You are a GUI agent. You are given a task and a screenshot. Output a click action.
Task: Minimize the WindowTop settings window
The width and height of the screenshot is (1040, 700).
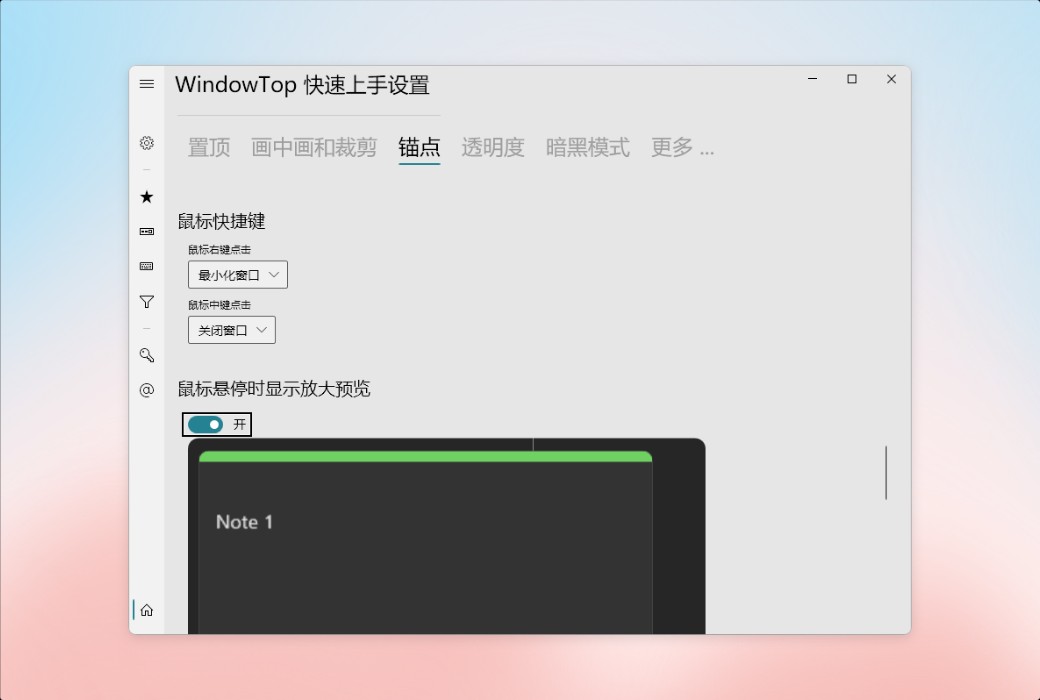812,79
